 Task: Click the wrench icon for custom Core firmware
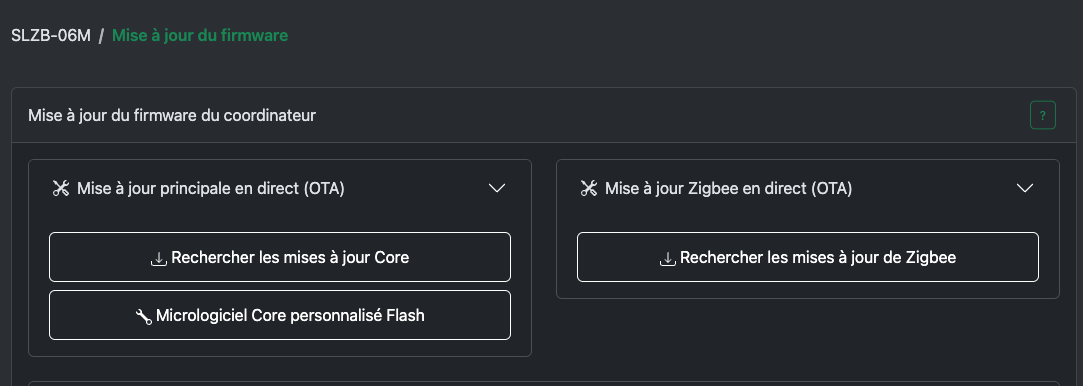144,316
